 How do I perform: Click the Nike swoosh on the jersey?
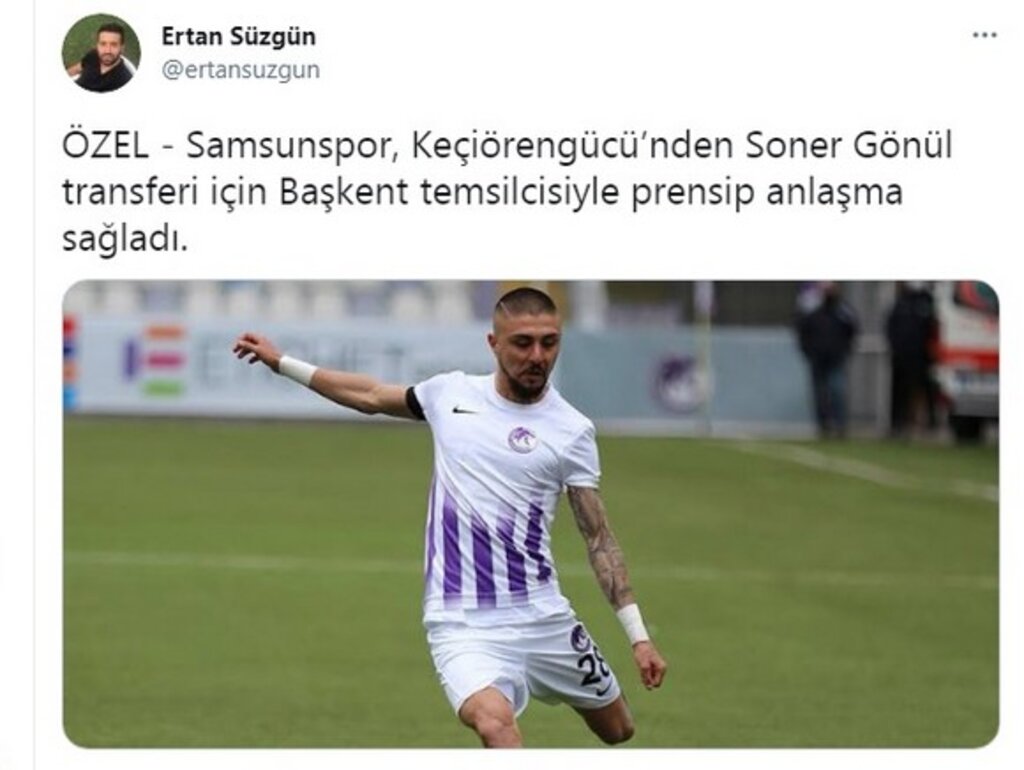(x=464, y=410)
